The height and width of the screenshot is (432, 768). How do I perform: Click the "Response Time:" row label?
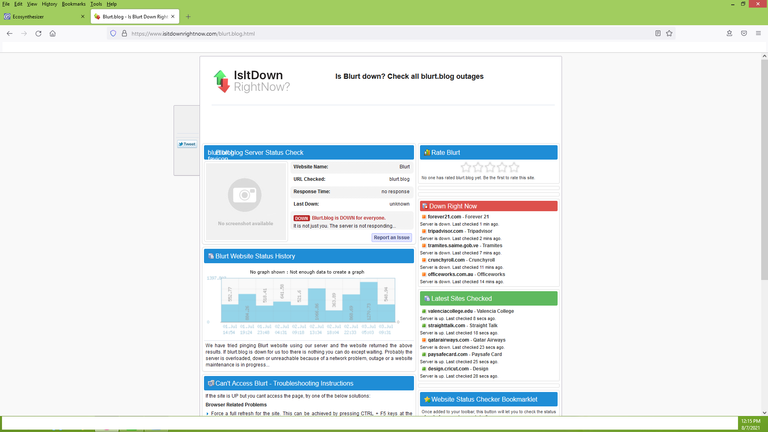point(312,192)
